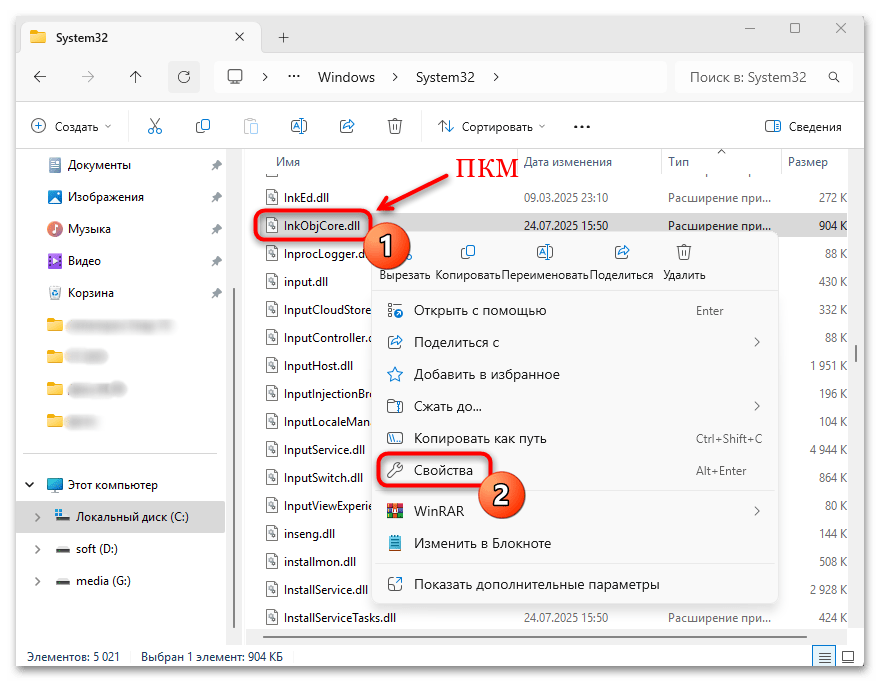Image resolution: width=880 pixels, height=682 pixels.
Task: Click the toolbar trash delete icon
Action: coord(395,126)
